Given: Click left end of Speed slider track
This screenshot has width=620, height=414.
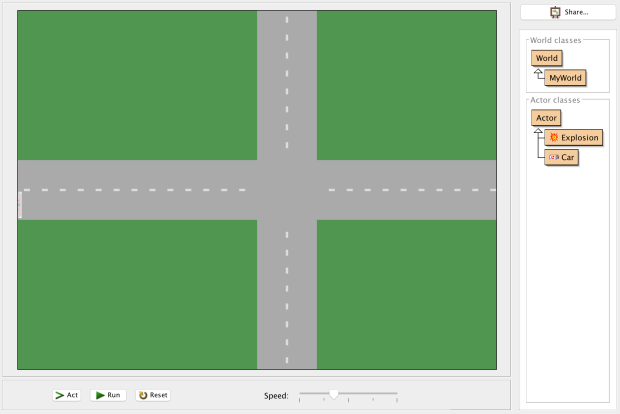Looking at the screenshot, I should (x=301, y=394).
